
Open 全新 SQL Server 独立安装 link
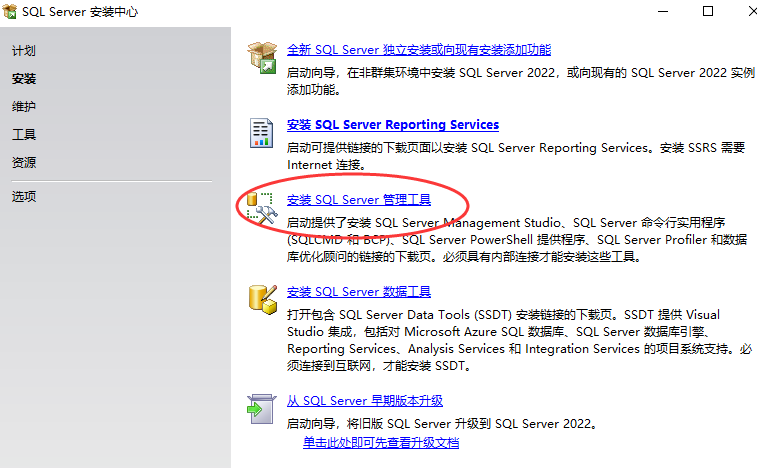pyautogui.click(x=419, y=50)
